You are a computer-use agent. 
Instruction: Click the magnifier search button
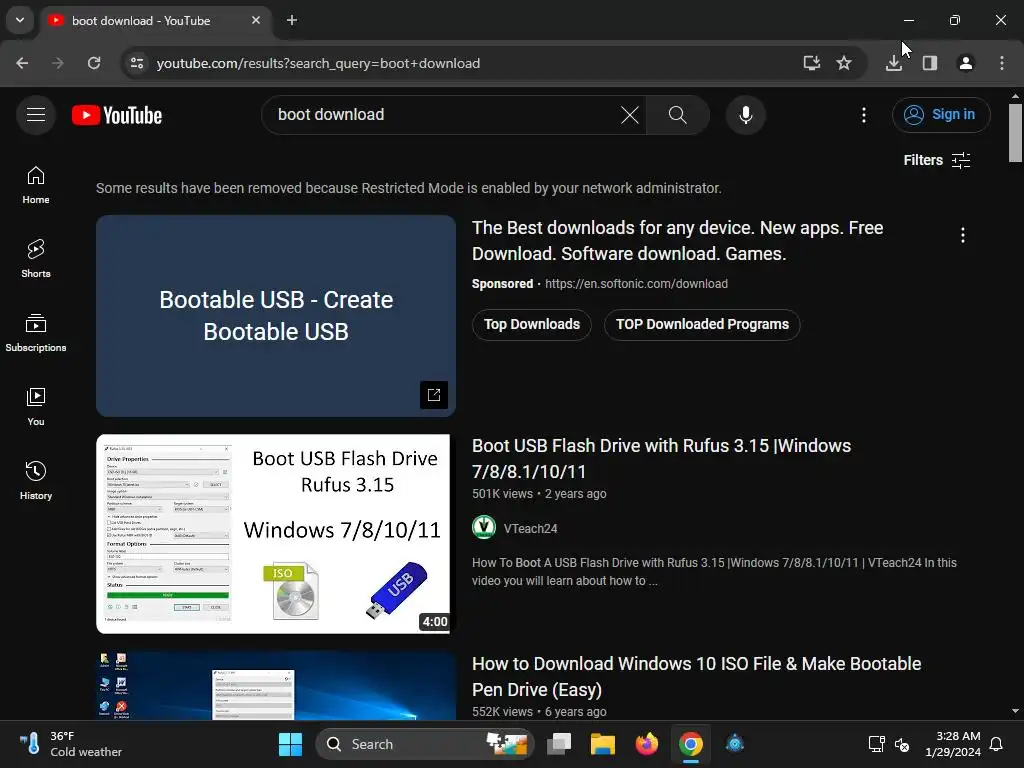tap(677, 115)
